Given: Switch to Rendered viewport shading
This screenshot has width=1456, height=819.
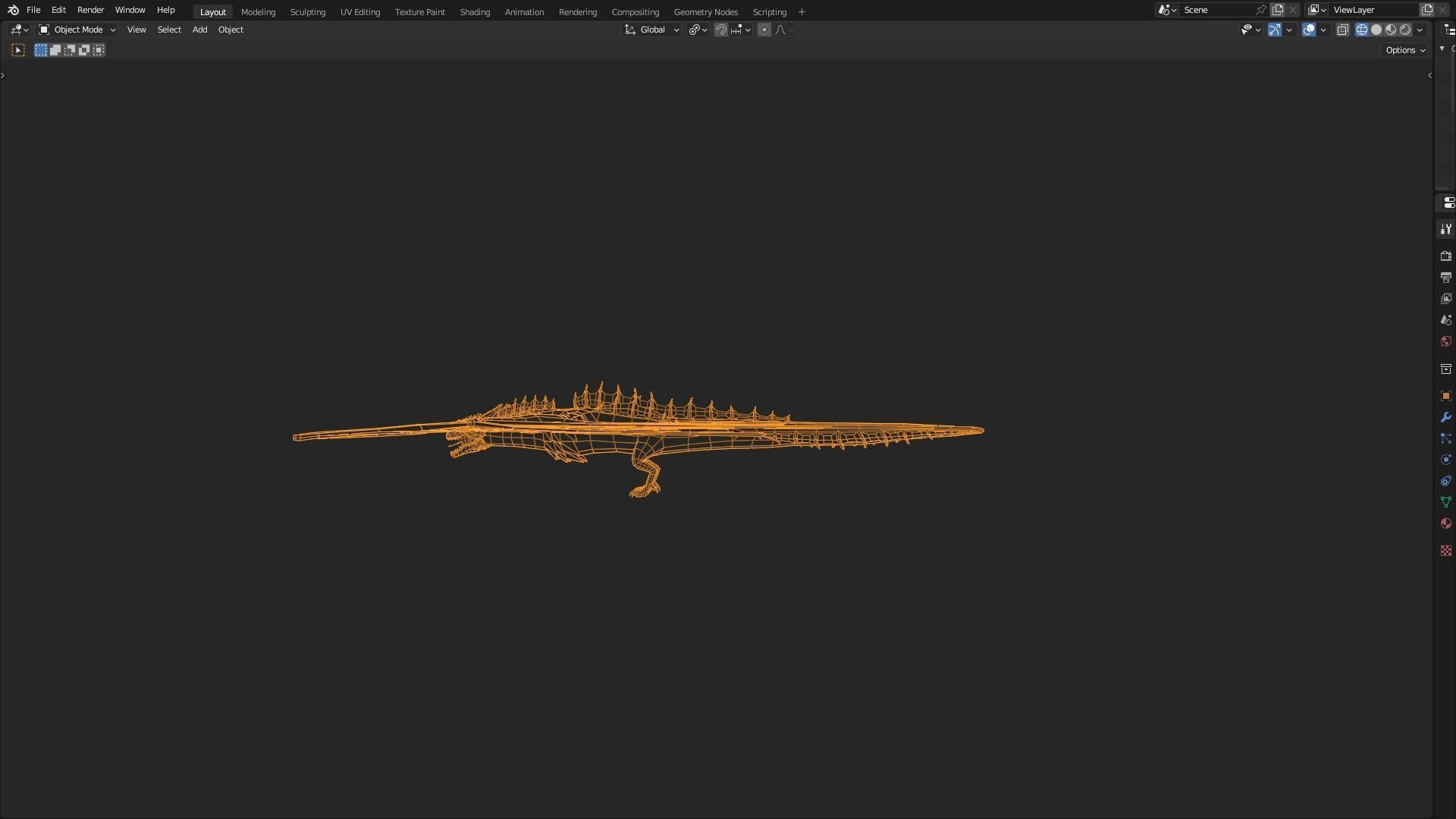Looking at the screenshot, I should point(1405,30).
